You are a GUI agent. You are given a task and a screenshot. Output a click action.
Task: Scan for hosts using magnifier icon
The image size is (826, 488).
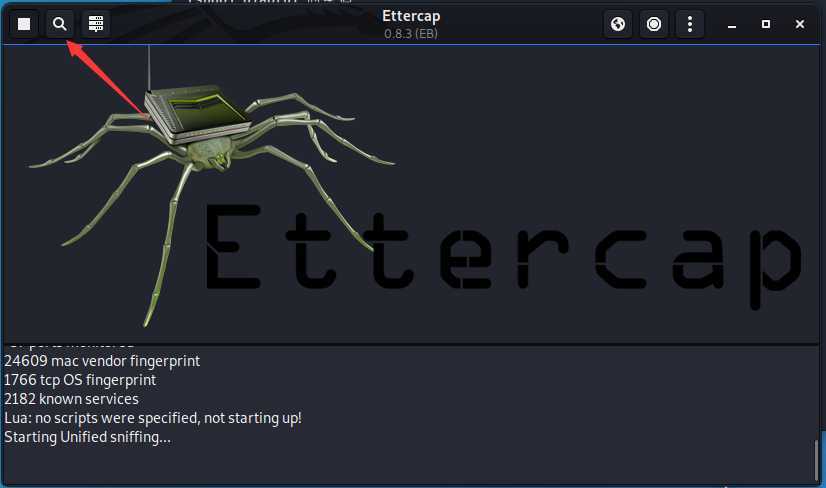tap(60, 24)
